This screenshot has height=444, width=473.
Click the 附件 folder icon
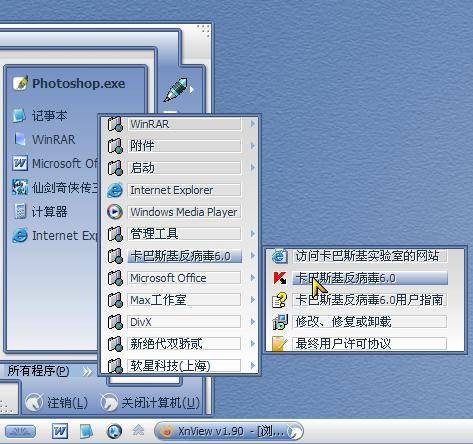(x=115, y=146)
